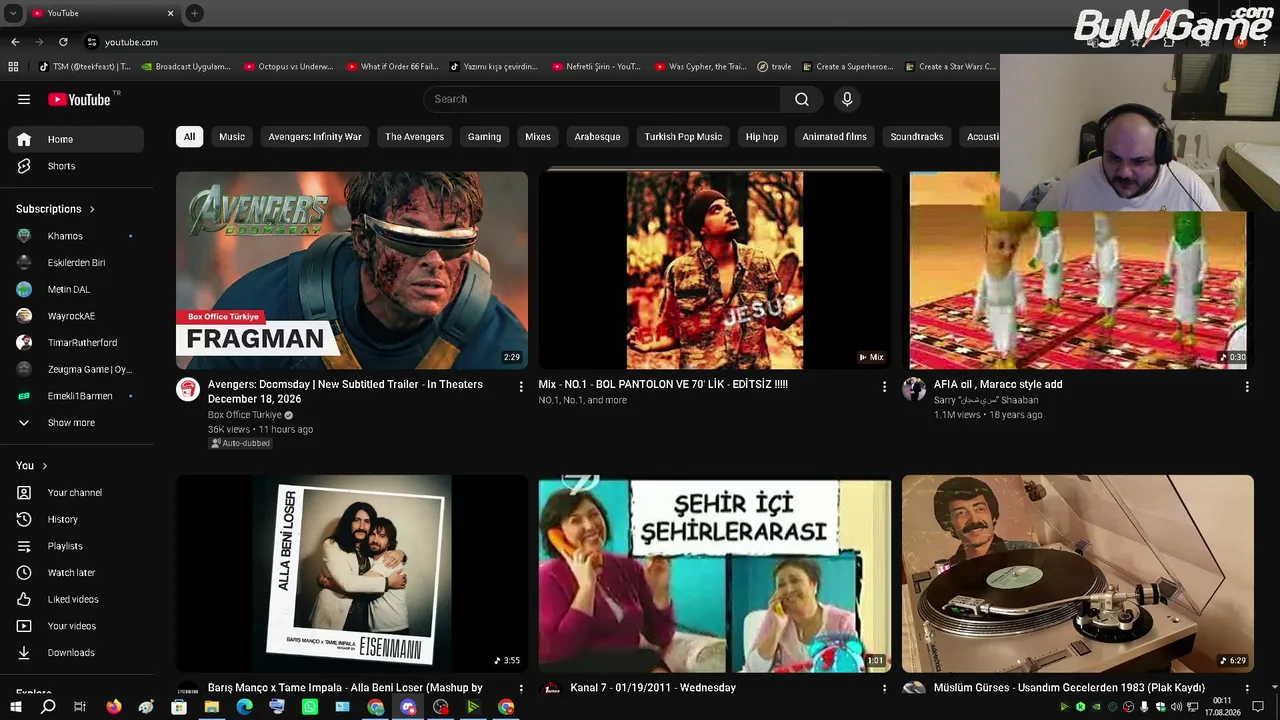Open Downloads in the sidebar
The height and width of the screenshot is (720, 1280).
(76, 653)
